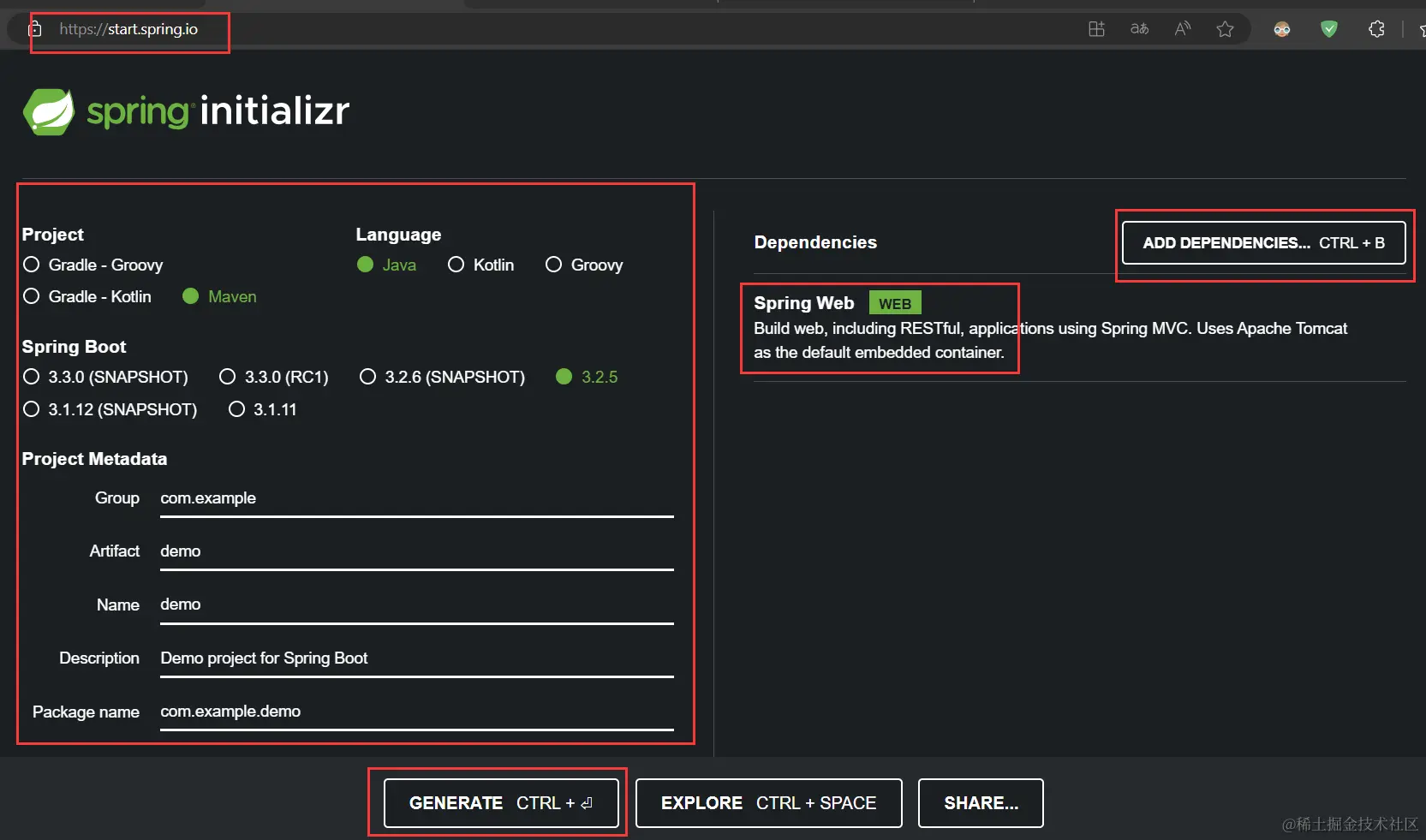Screen dimensions: 1426x840
Task: Activate the read aloud icon
Action: (x=1183, y=29)
